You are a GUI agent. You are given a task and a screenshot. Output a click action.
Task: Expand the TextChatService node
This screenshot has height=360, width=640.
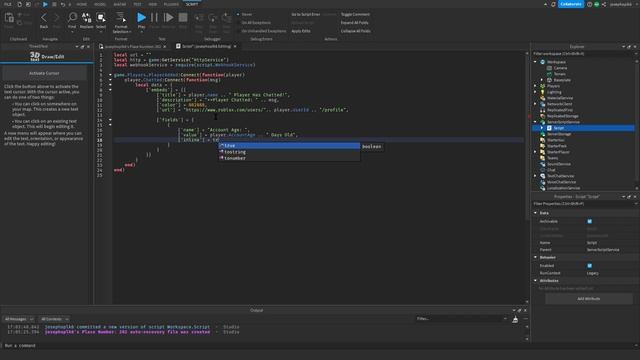[x=536, y=176]
